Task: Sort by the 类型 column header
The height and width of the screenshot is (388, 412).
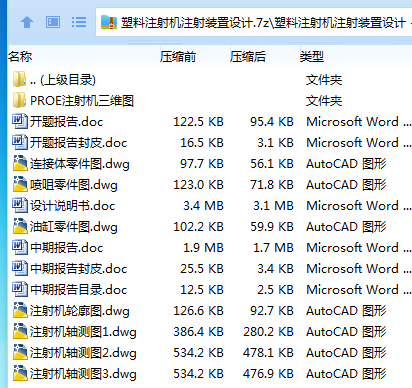Action: [312, 57]
